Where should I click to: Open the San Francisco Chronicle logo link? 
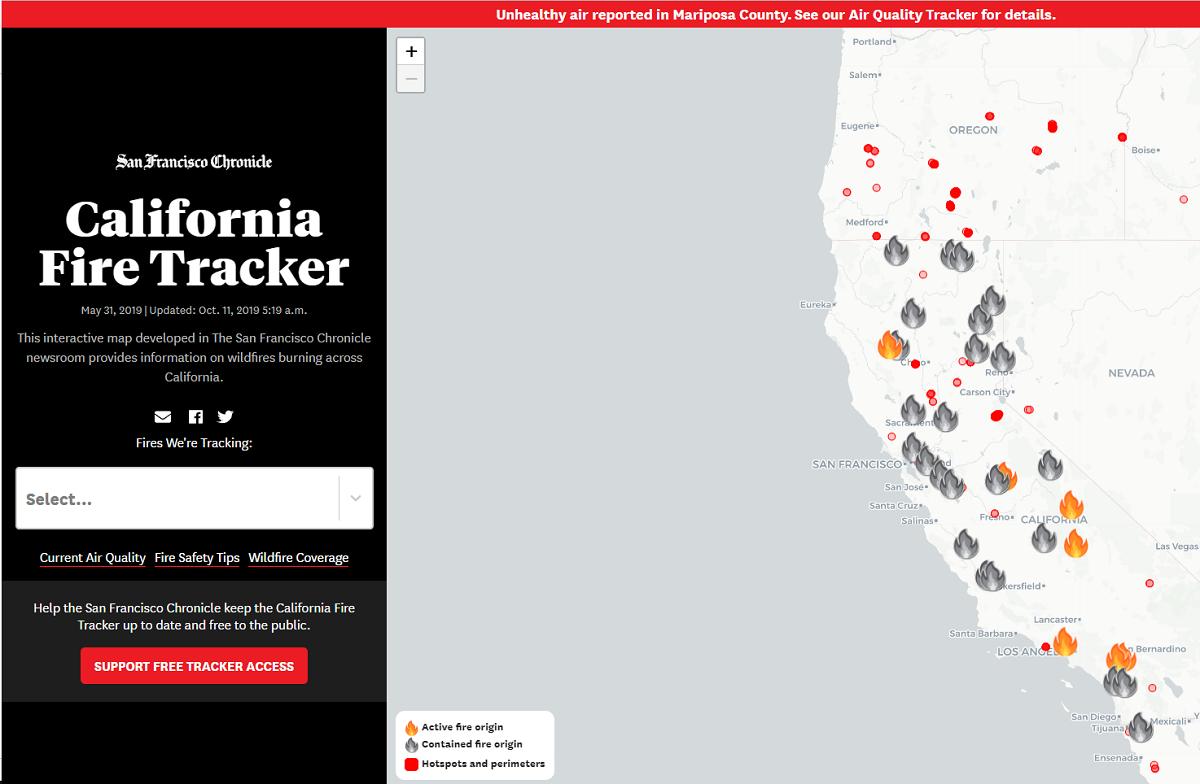[194, 161]
